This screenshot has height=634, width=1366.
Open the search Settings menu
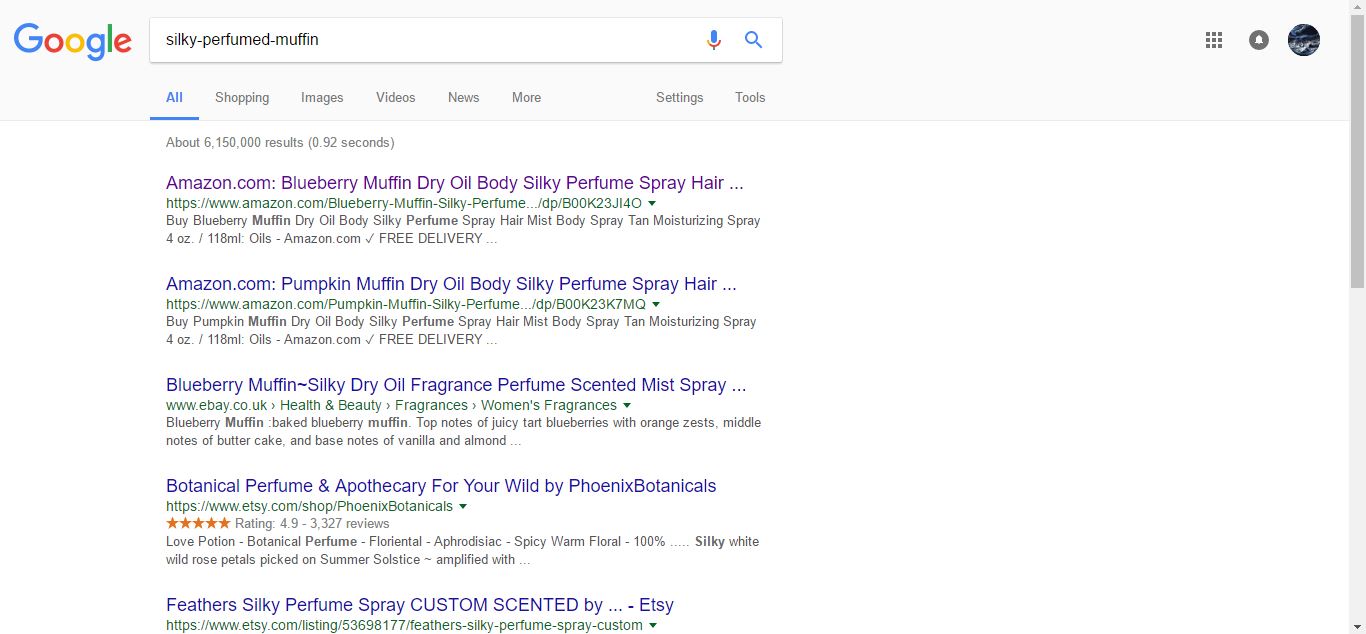[x=679, y=97]
